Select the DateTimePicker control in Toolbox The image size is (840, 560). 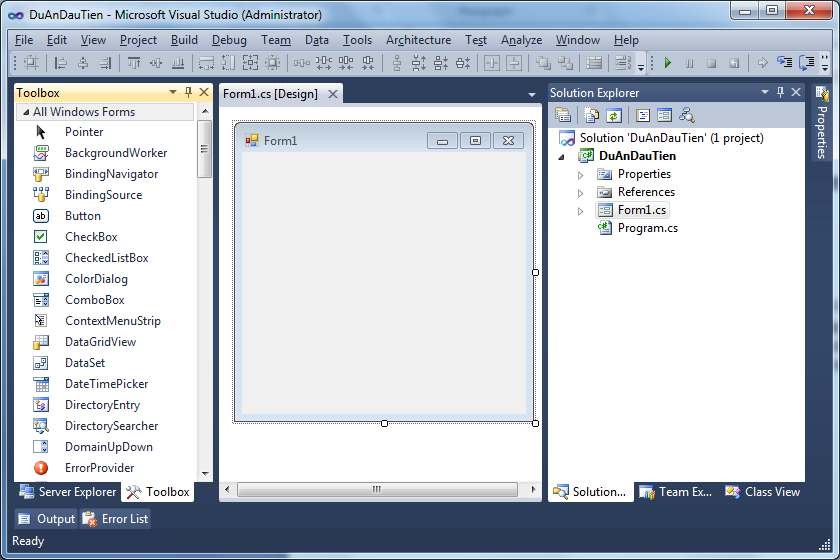[x=106, y=384]
